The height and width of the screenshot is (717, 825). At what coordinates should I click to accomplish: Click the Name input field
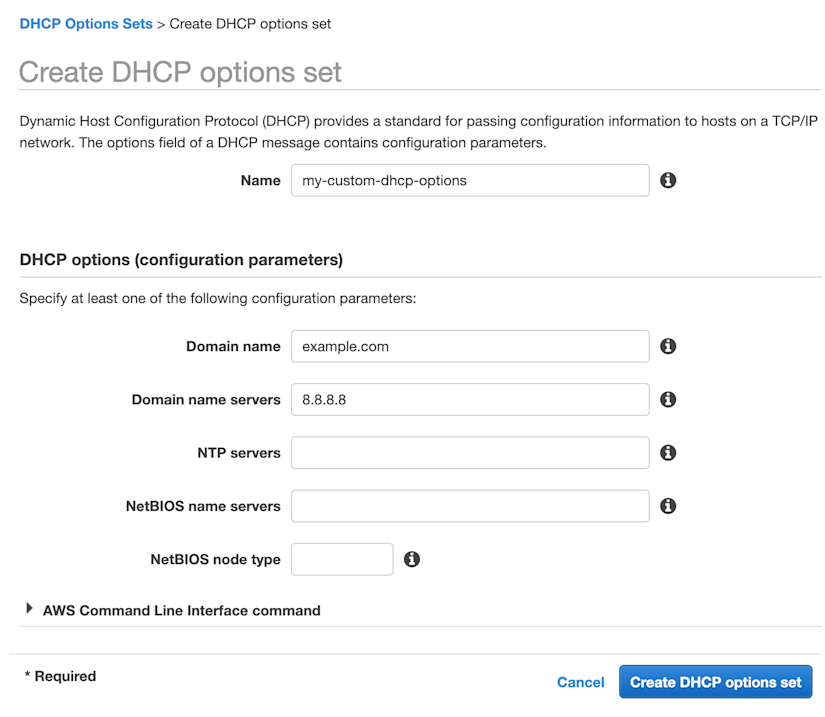click(470, 180)
